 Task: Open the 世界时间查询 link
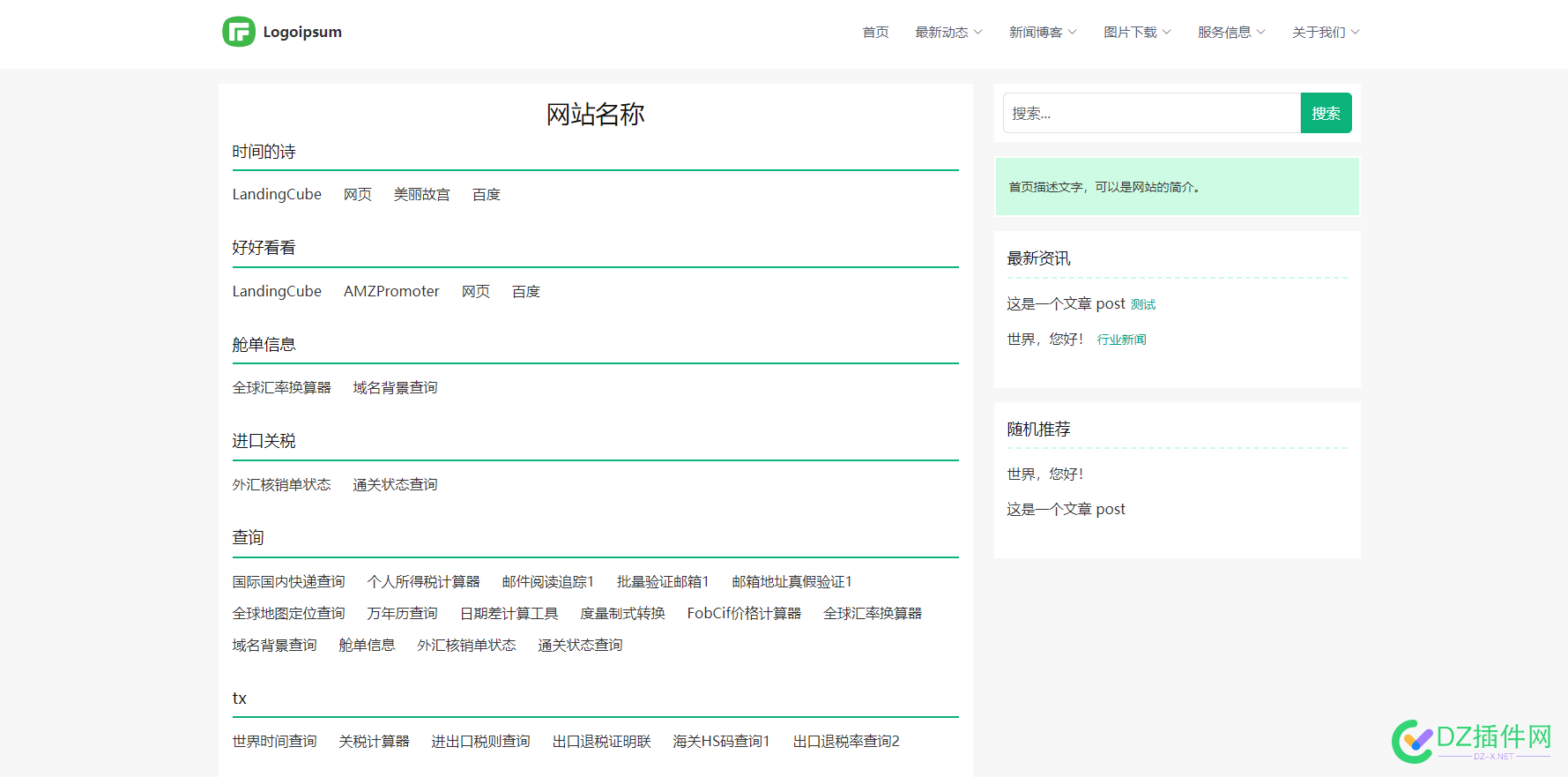[x=275, y=741]
